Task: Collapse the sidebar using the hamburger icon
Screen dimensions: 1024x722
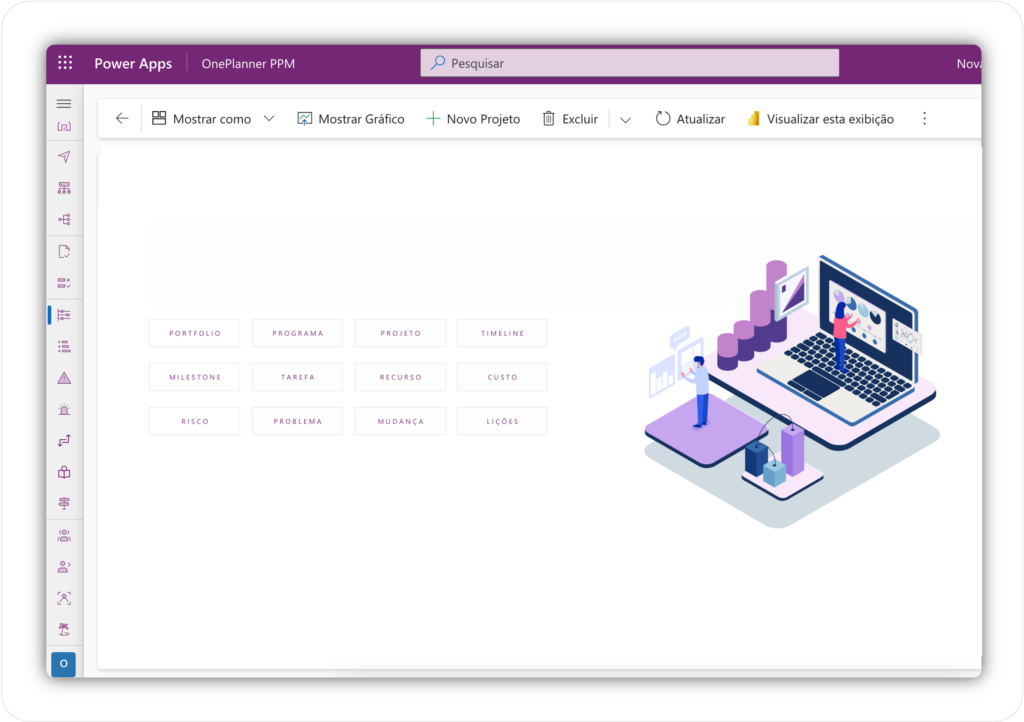Action: pos(63,102)
